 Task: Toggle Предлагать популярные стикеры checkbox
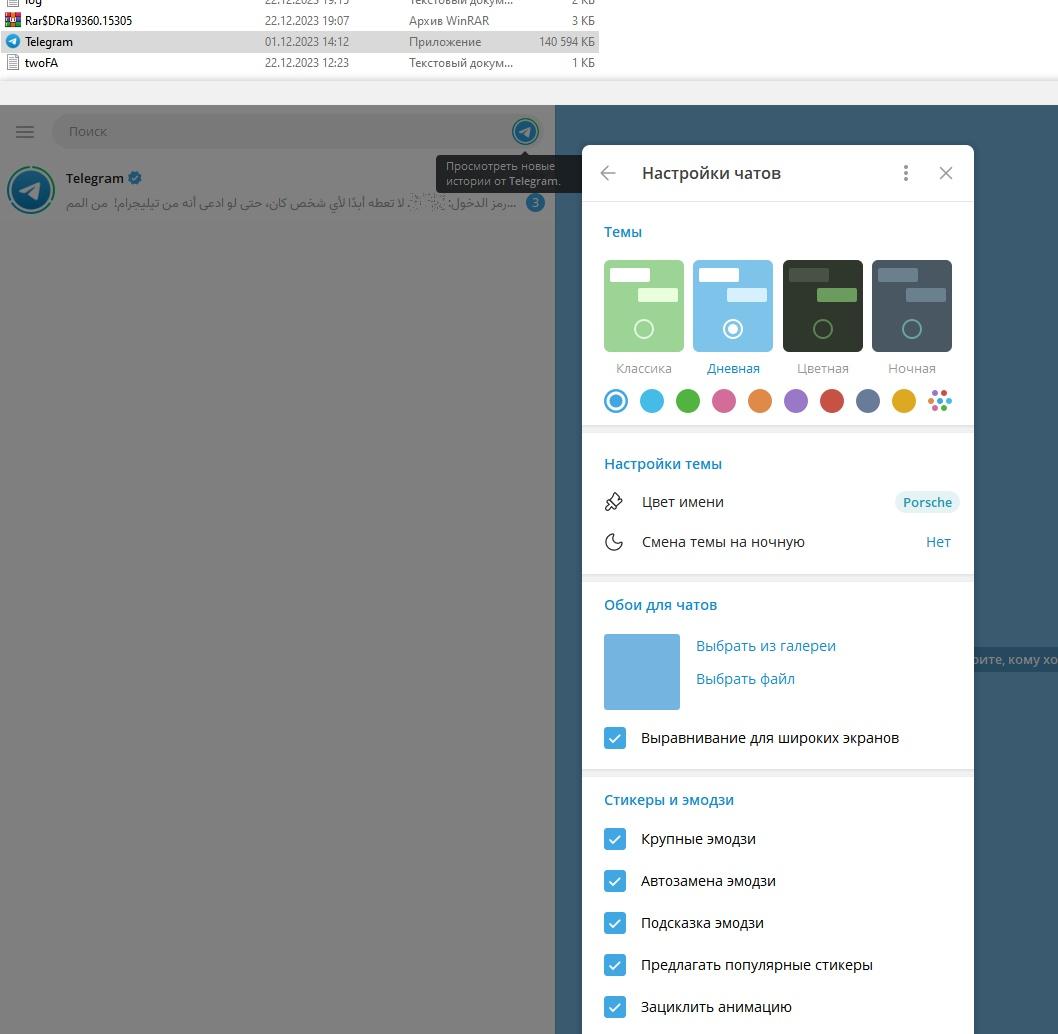pos(615,964)
